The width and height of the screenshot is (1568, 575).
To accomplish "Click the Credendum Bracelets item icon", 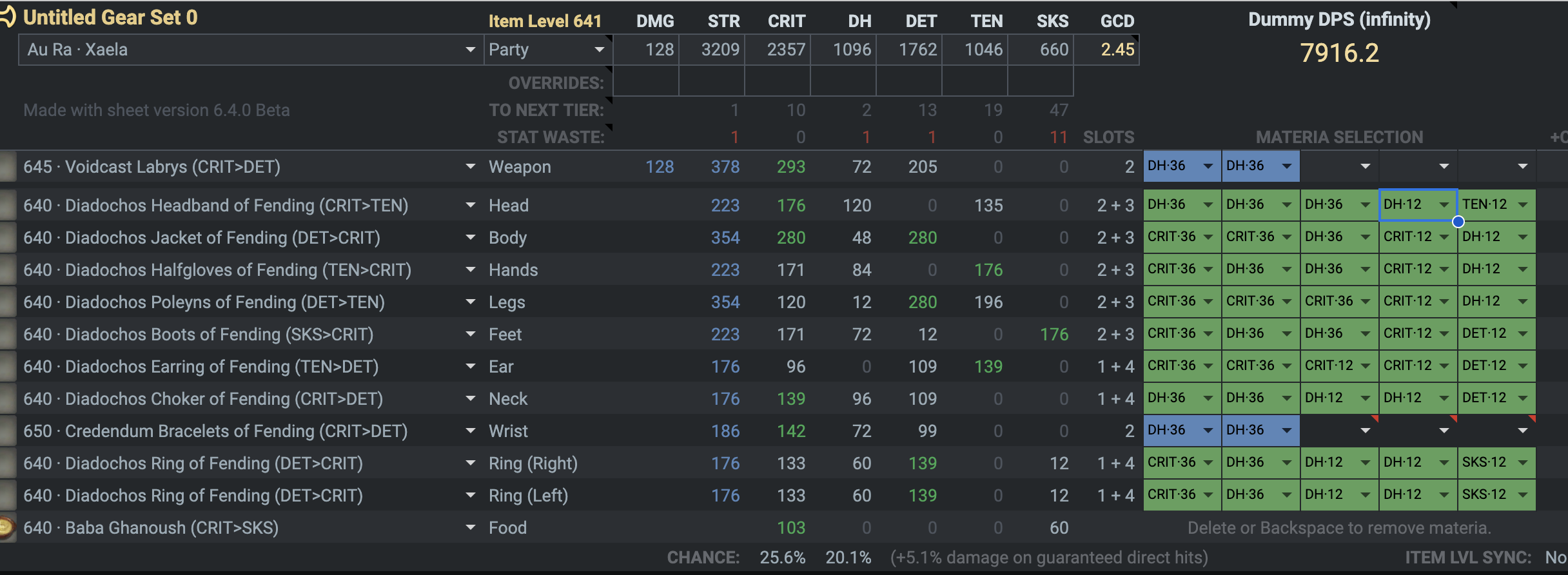I will [x=7, y=431].
